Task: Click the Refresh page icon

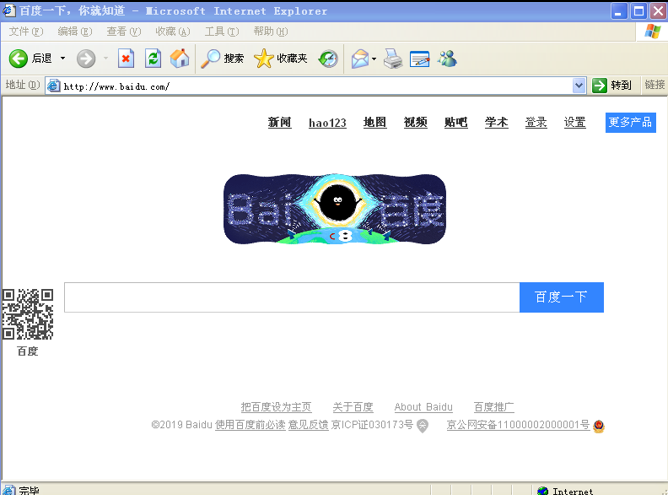Action: (x=153, y=58)
